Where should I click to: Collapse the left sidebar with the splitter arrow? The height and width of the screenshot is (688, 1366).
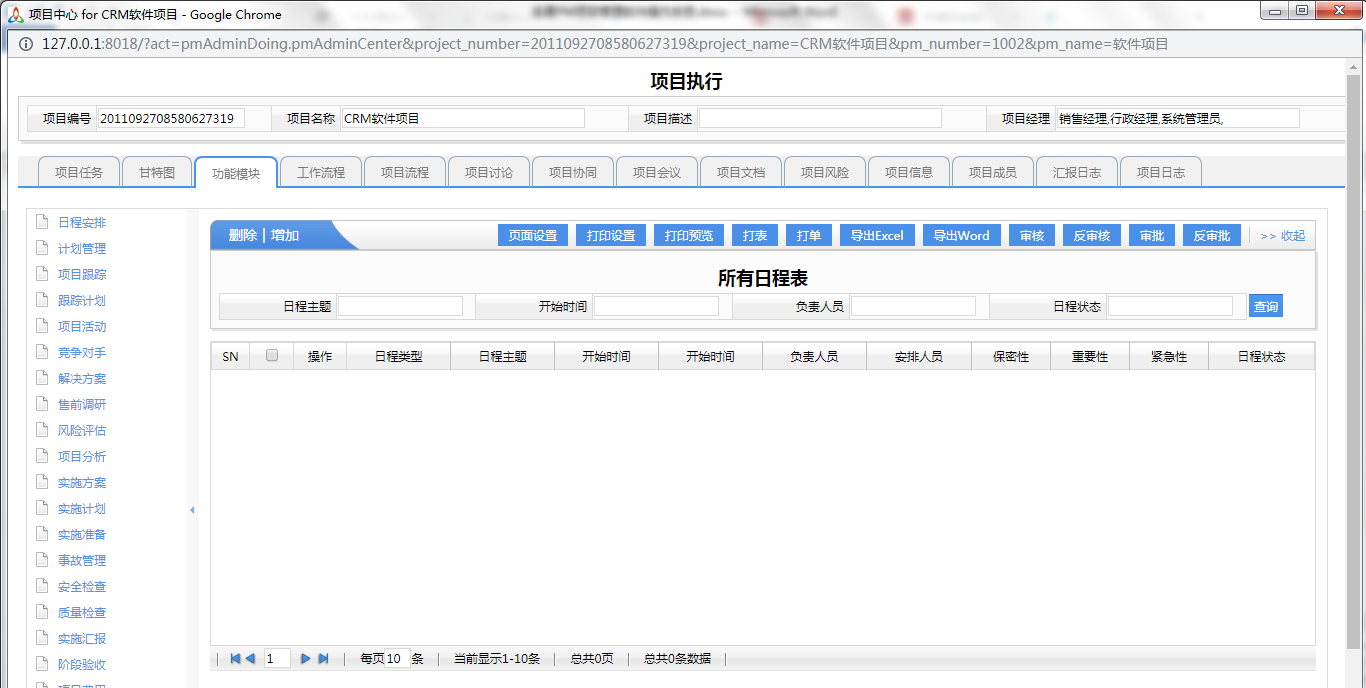[192, 510]
